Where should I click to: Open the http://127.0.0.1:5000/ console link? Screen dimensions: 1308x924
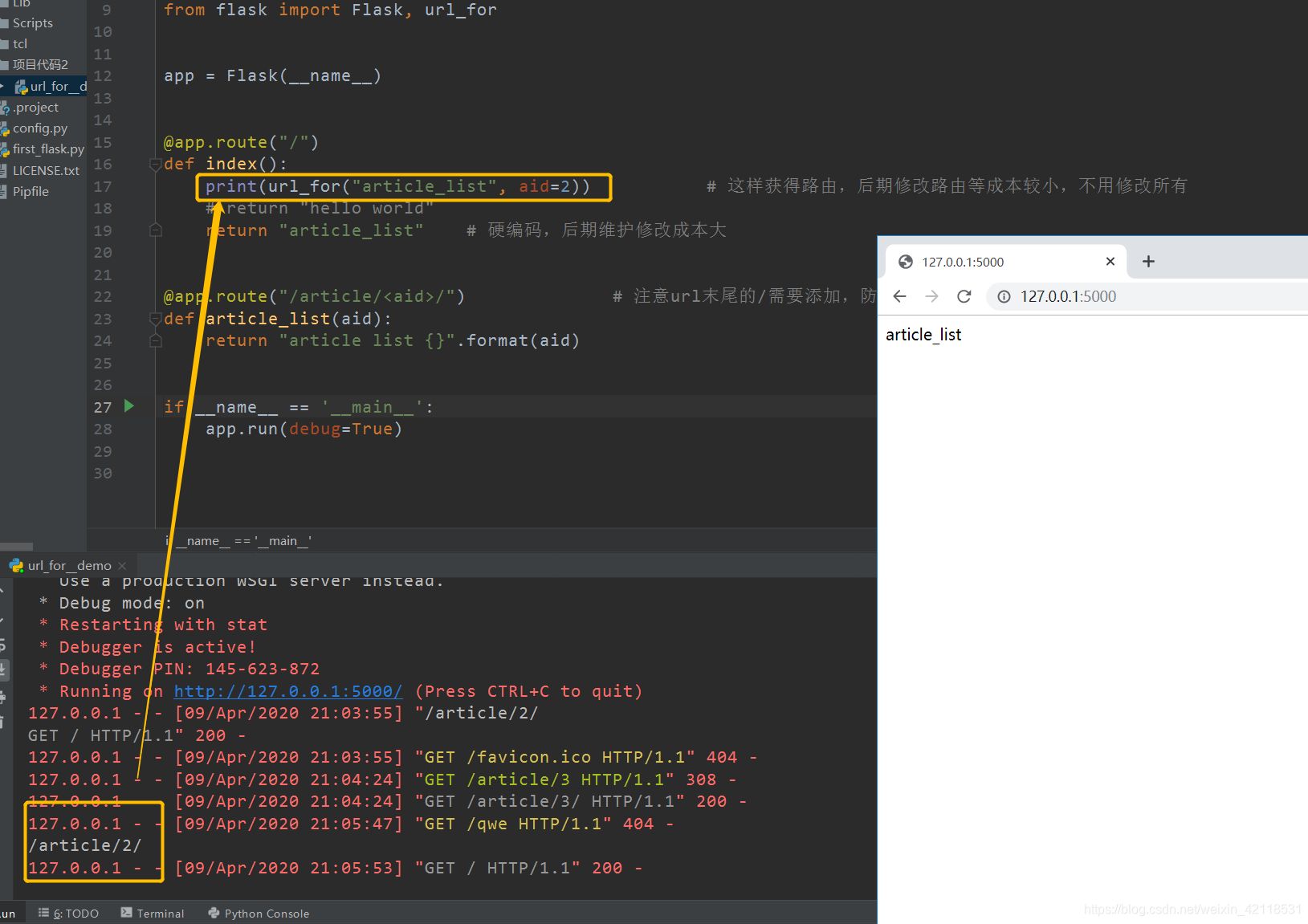coord(287,691)
